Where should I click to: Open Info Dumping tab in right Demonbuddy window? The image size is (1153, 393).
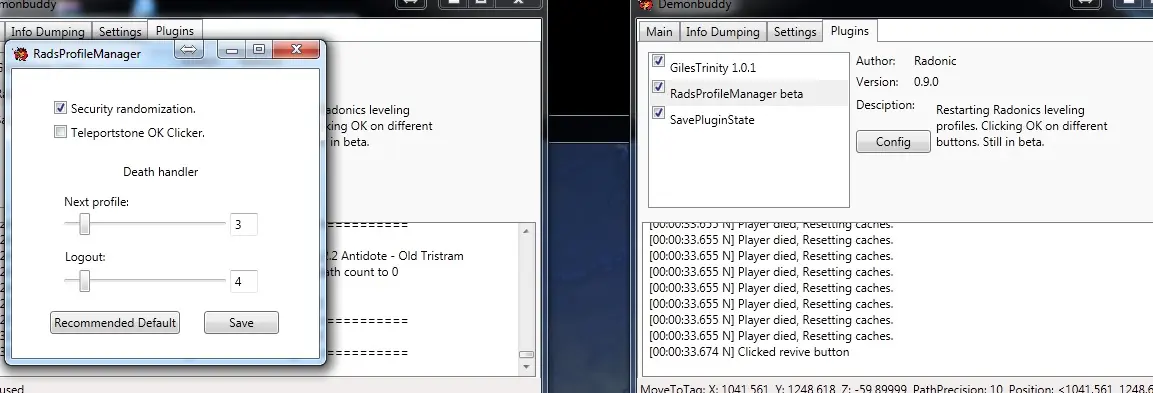(723, 32)
